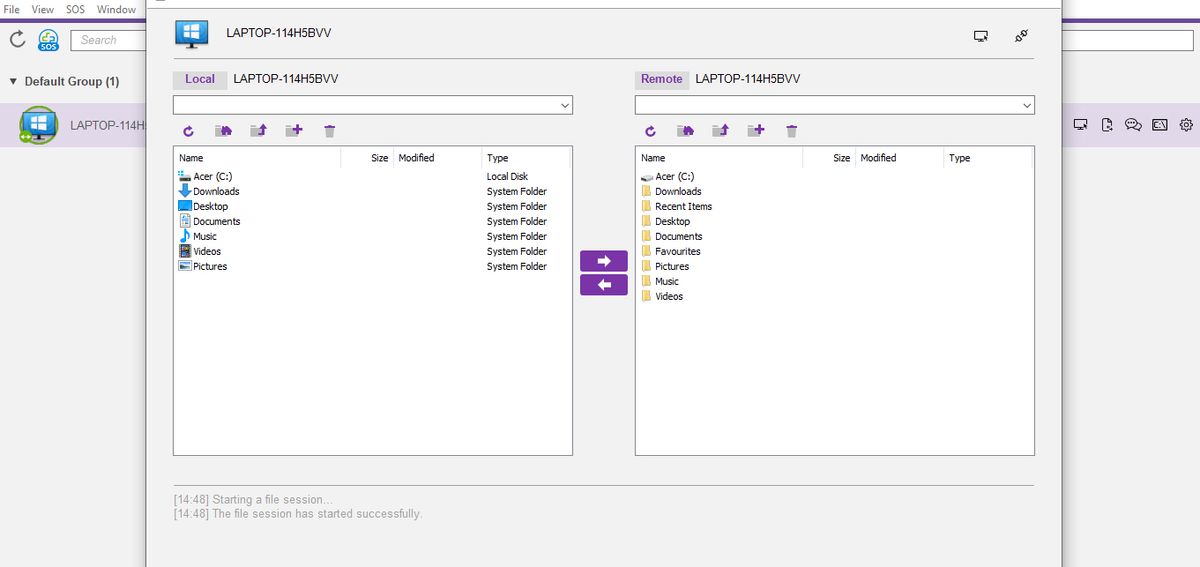Open the View menu

point(43,9)
